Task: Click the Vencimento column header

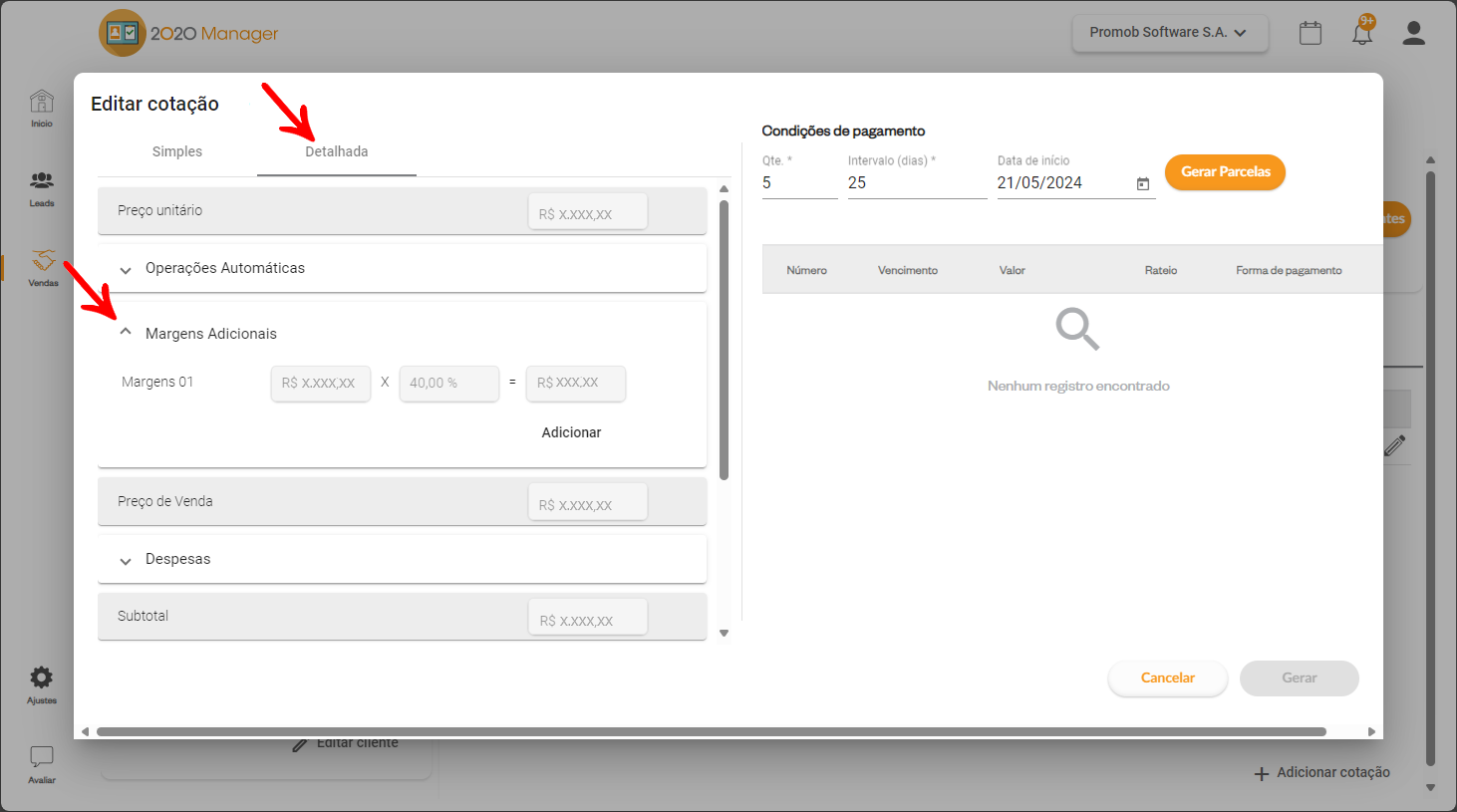Action: (907, 271)
